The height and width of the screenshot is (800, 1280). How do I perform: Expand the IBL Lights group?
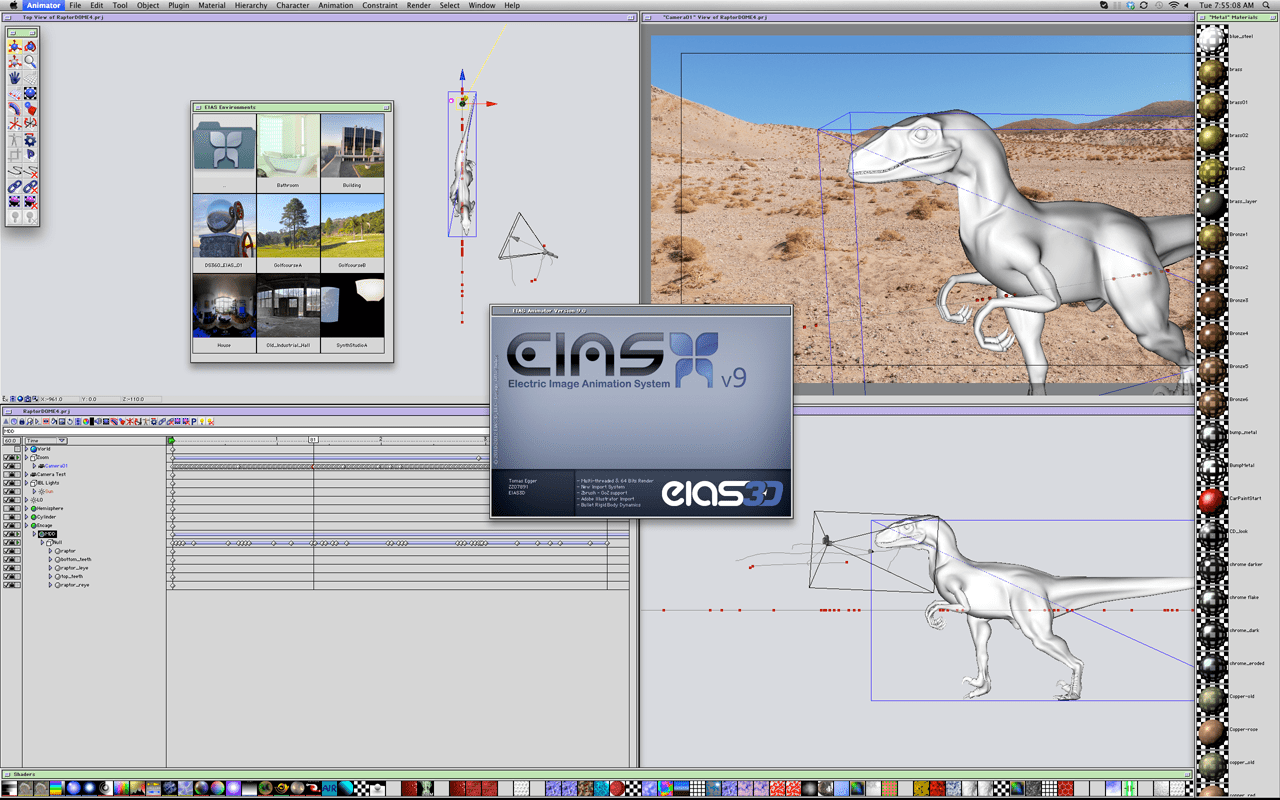point(27,483)
